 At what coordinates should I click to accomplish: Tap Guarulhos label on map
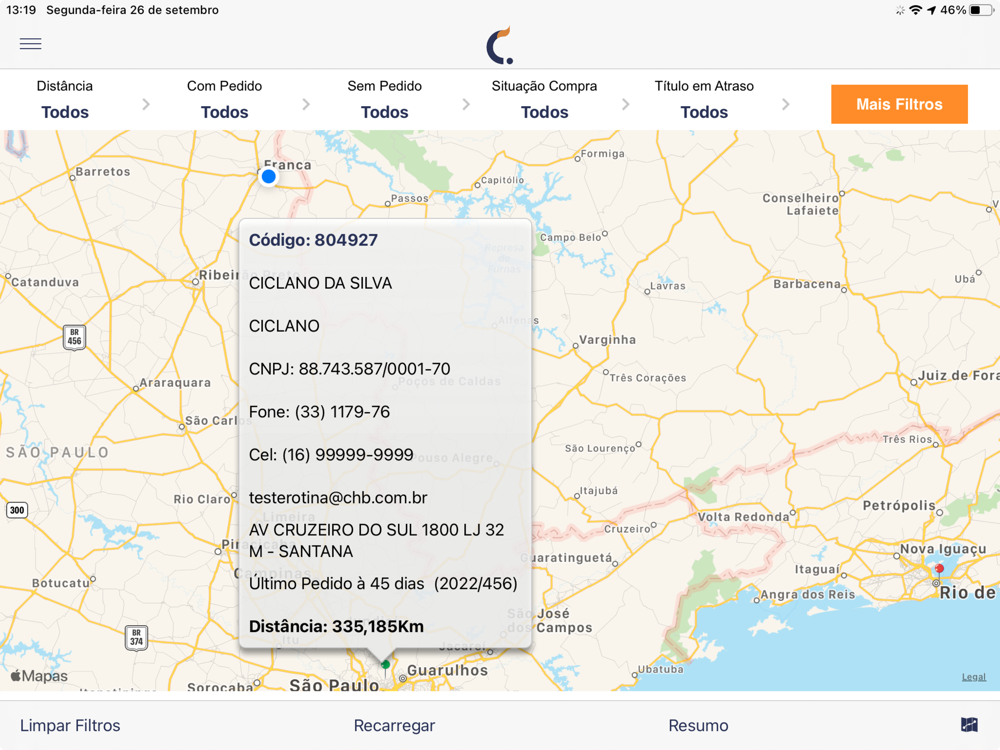(447, 670)
